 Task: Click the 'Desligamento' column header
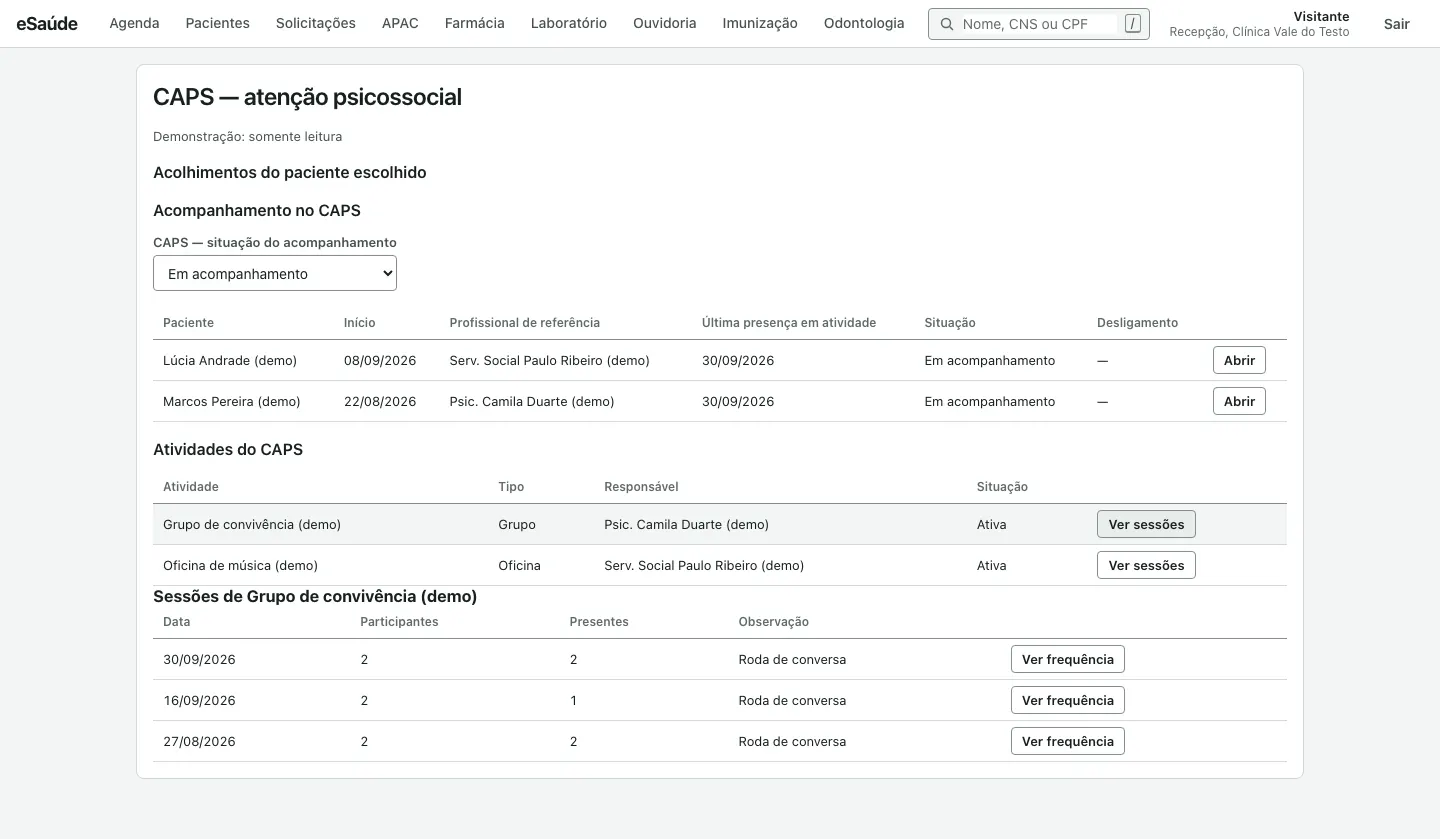coord(1137,322)
